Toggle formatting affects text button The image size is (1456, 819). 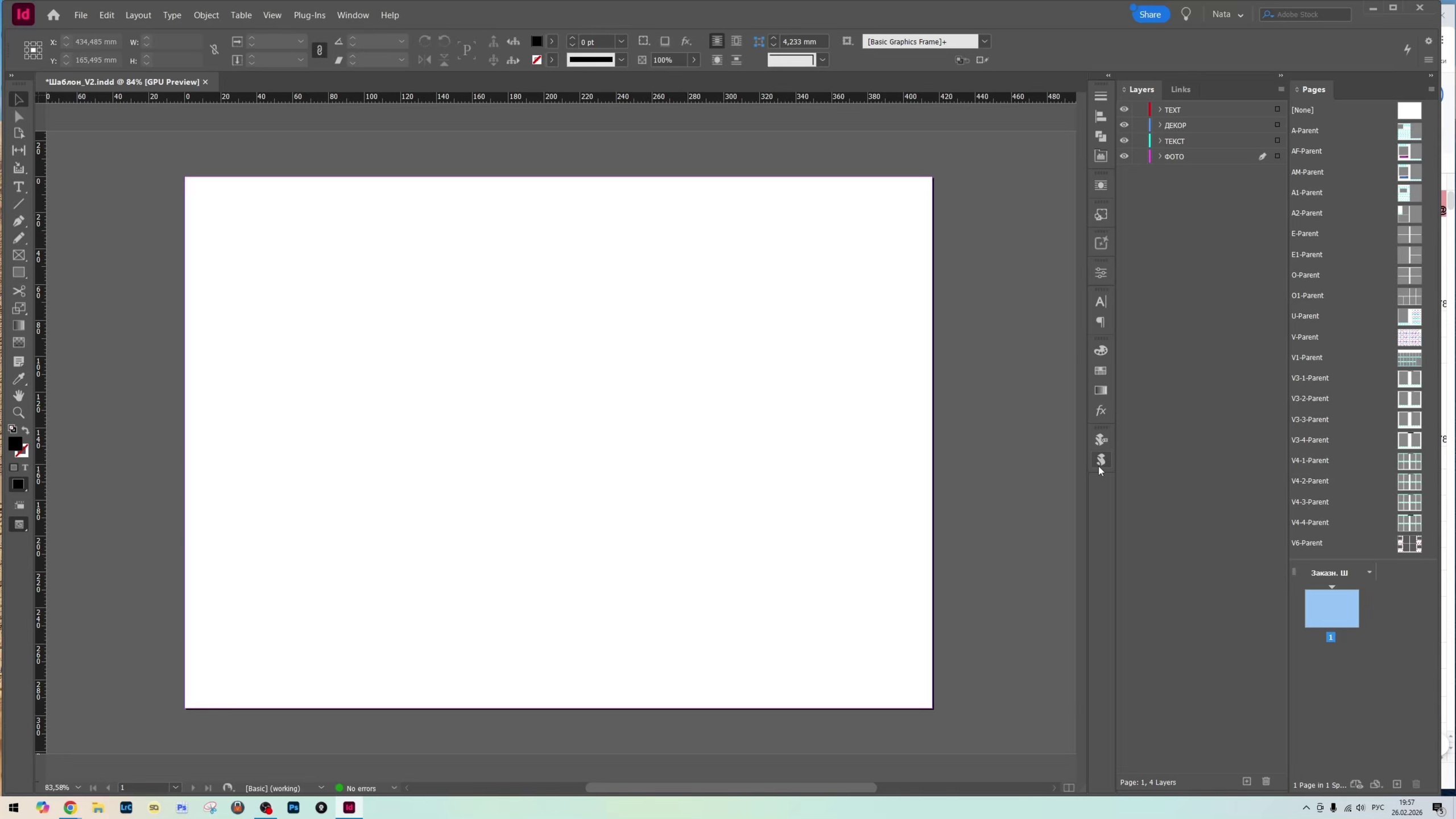(x=25, y=468)
